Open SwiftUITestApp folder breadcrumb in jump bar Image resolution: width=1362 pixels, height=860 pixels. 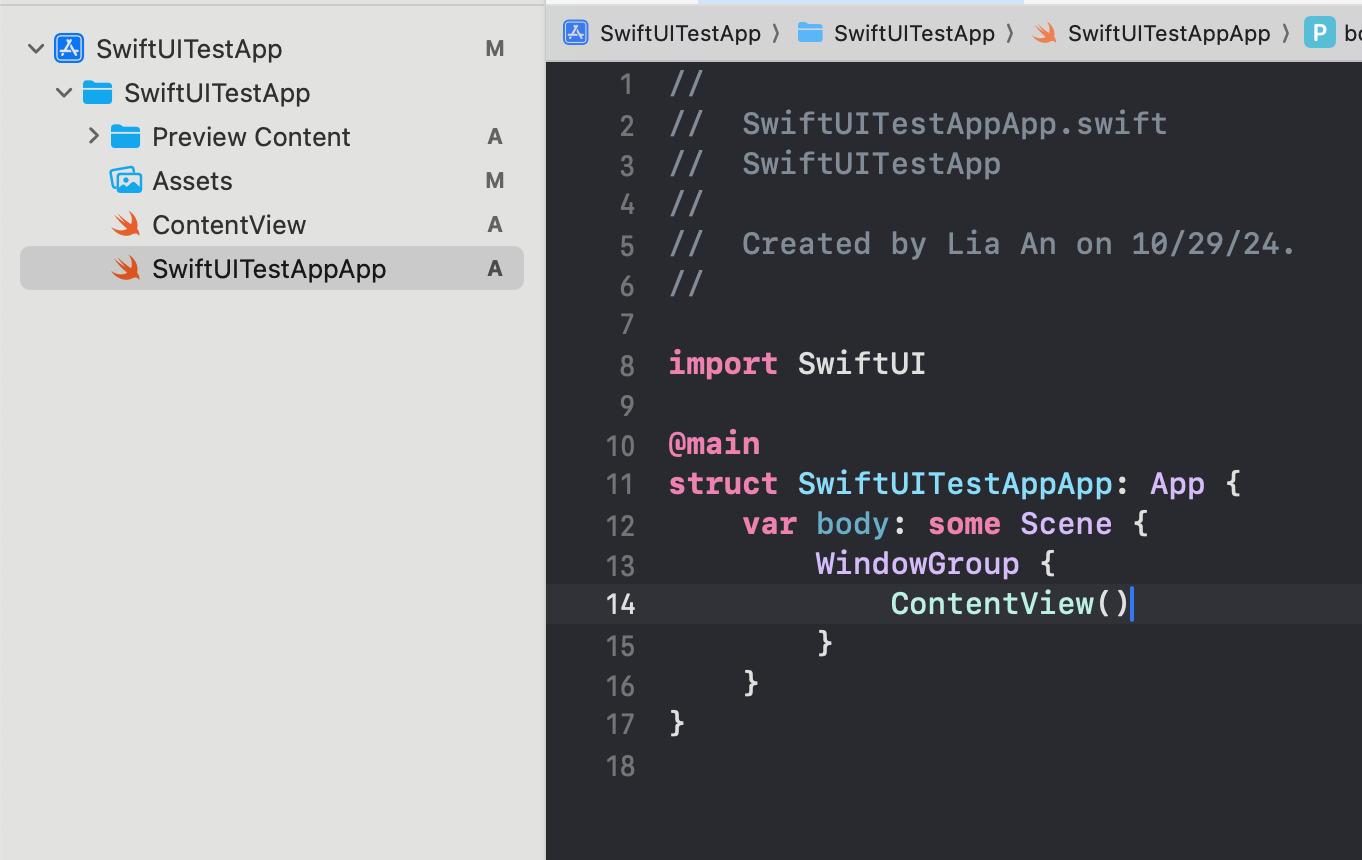[x=914, y=33]
